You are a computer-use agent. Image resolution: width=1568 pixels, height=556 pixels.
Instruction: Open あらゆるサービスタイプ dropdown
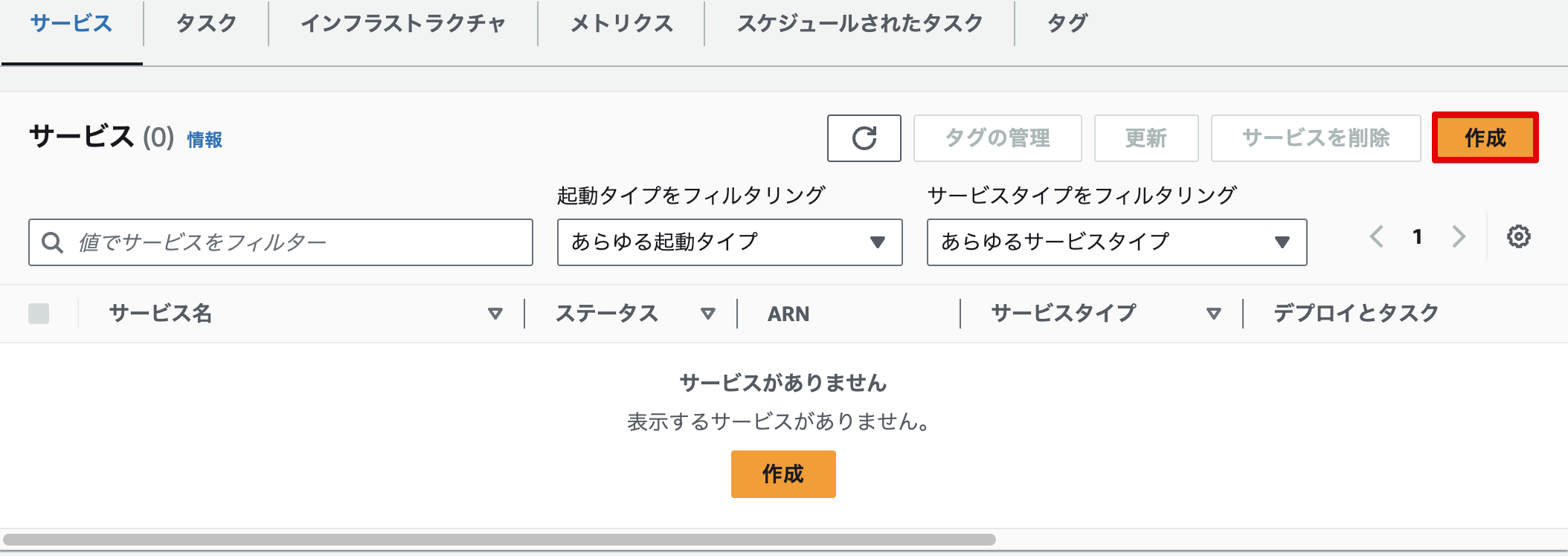(x=1116, y=242)
